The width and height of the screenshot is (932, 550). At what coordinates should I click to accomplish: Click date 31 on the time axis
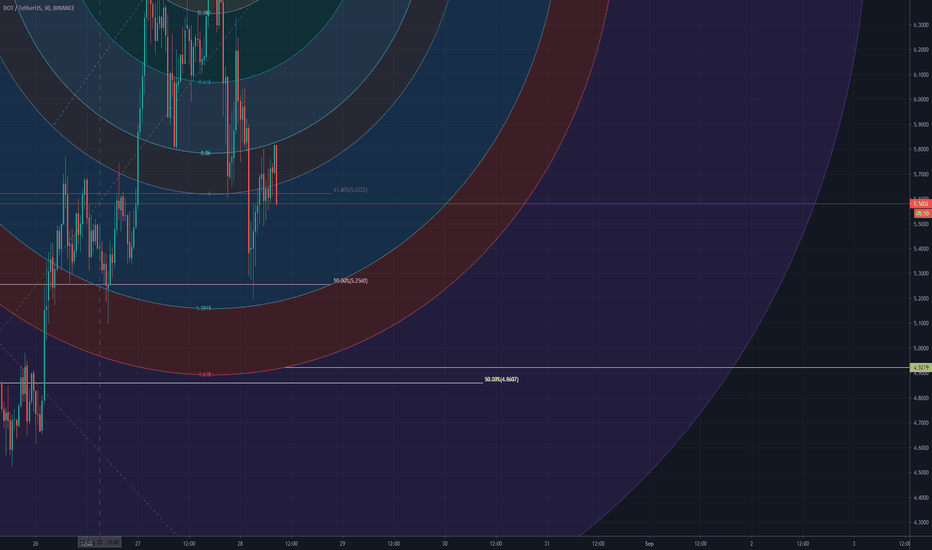click(547, 543)
